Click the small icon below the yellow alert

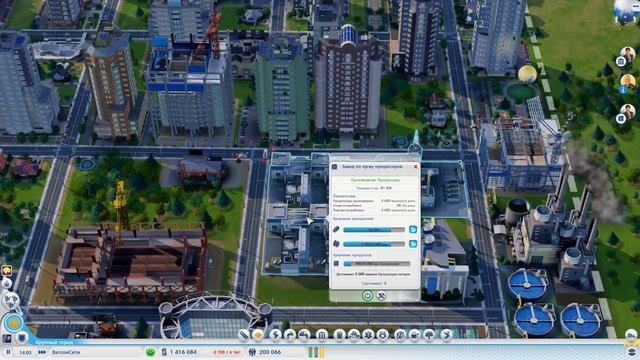click(7, 283)
